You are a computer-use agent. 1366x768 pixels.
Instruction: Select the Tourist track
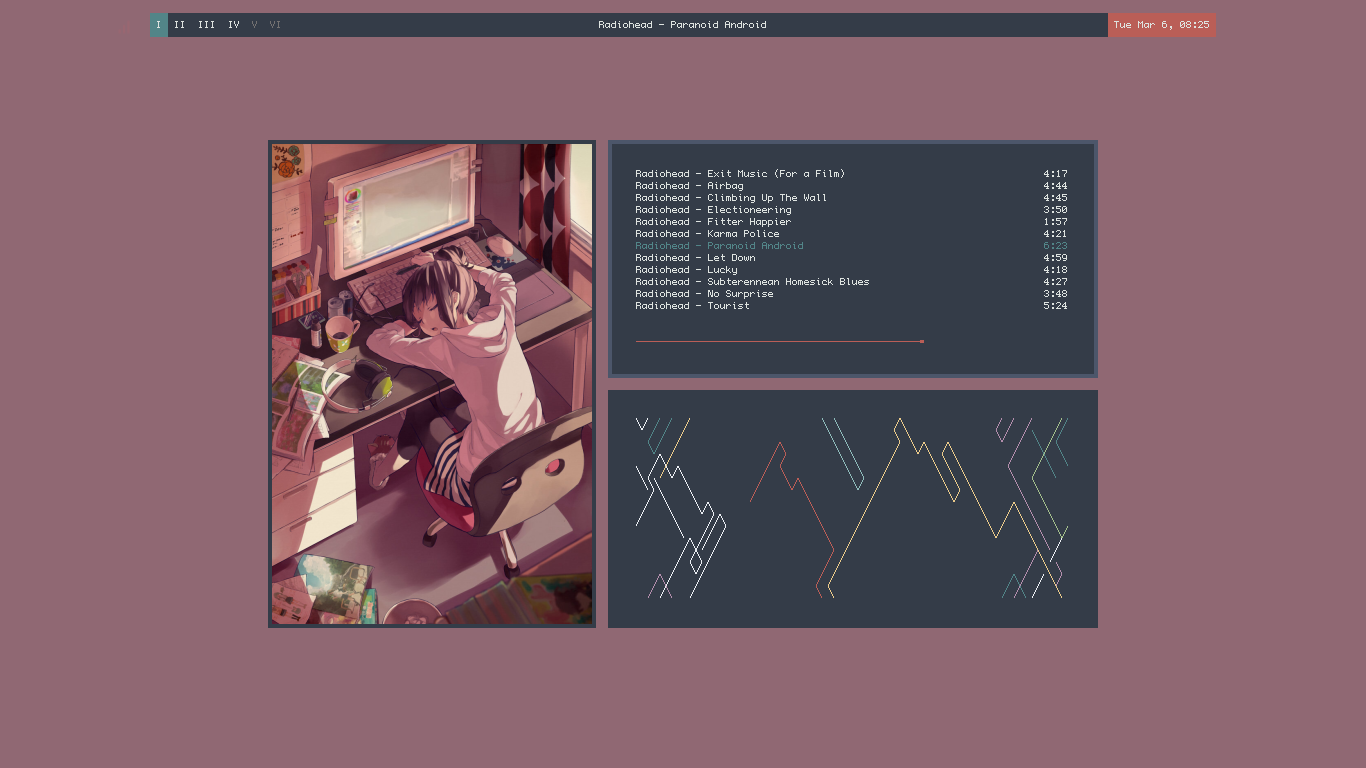[851, 306]
